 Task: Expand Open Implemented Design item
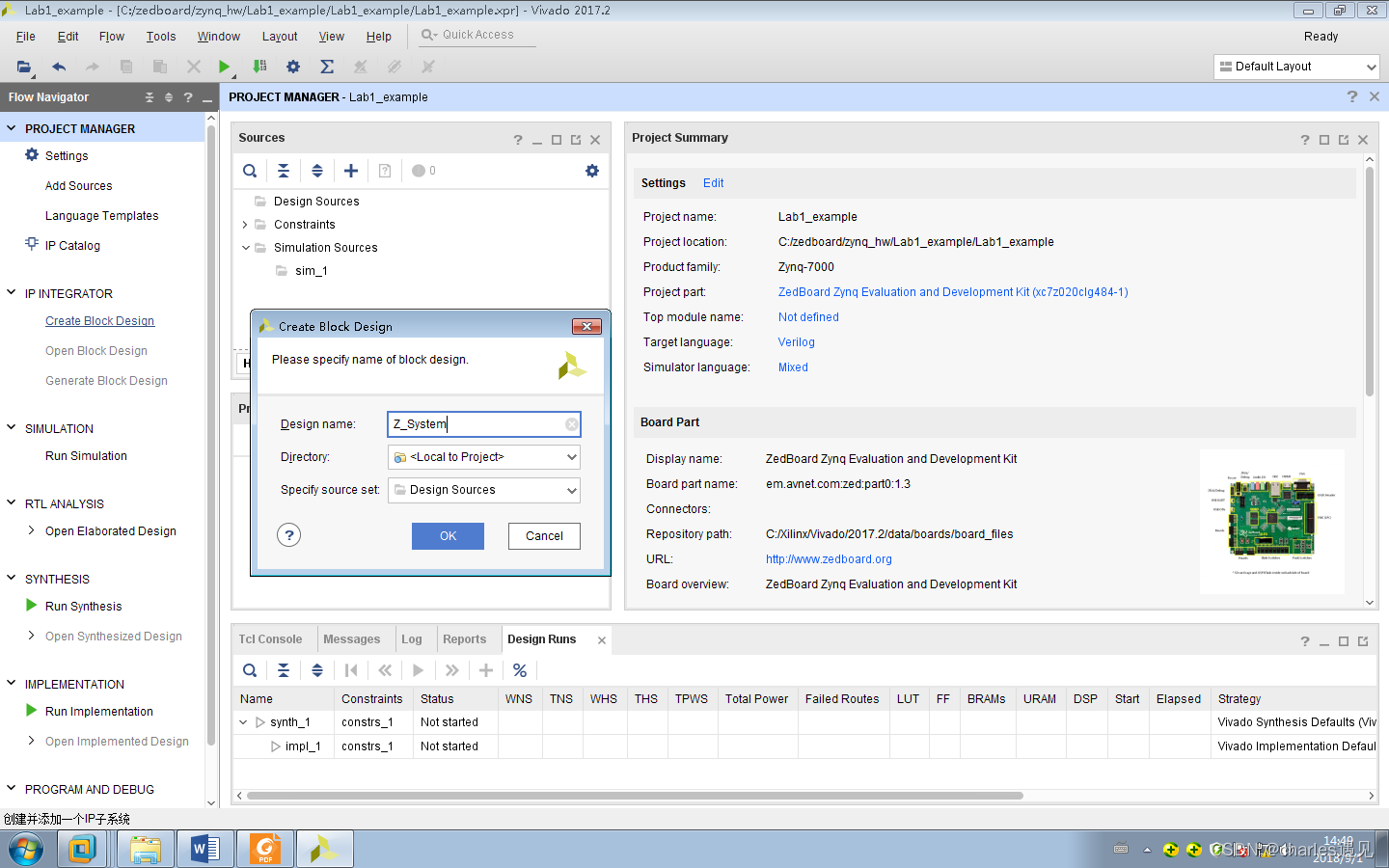click(32, 741)
